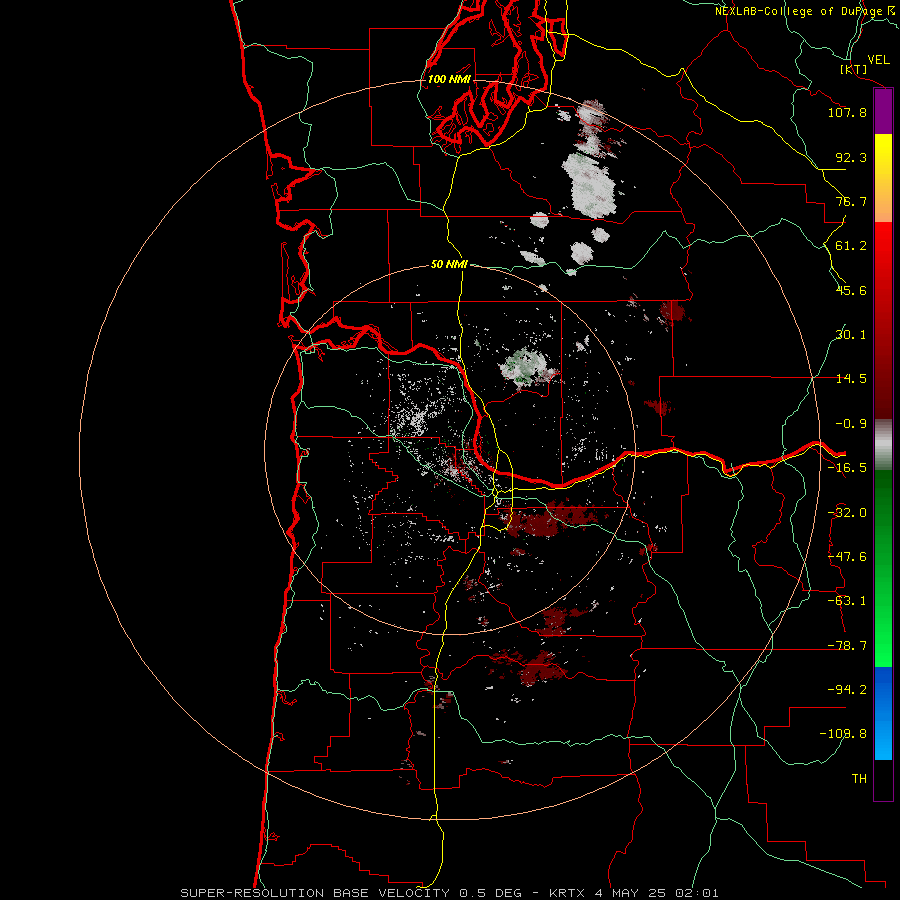Click the NEXLAB-College of DuPage credit text
This screenshot has height=900, width=900.
pyautogui.click(x=804, y=11)
